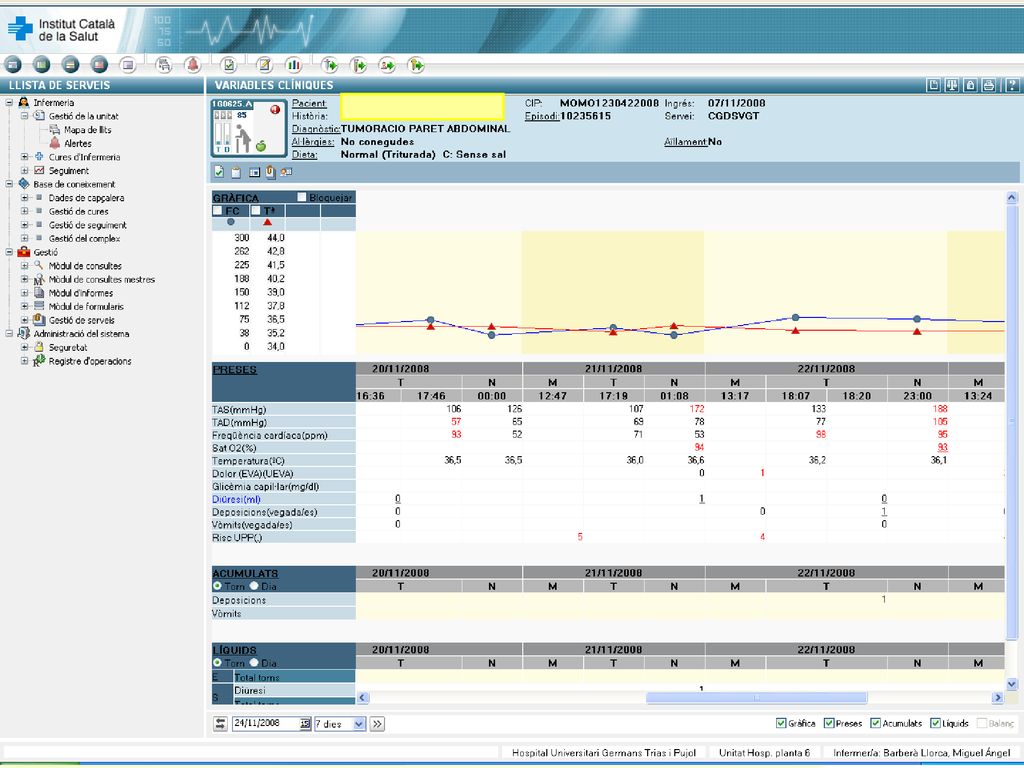Click the notepad with pencil toolbar icon
Viewport: 1024px width, 768px height.
pos(264,65)
